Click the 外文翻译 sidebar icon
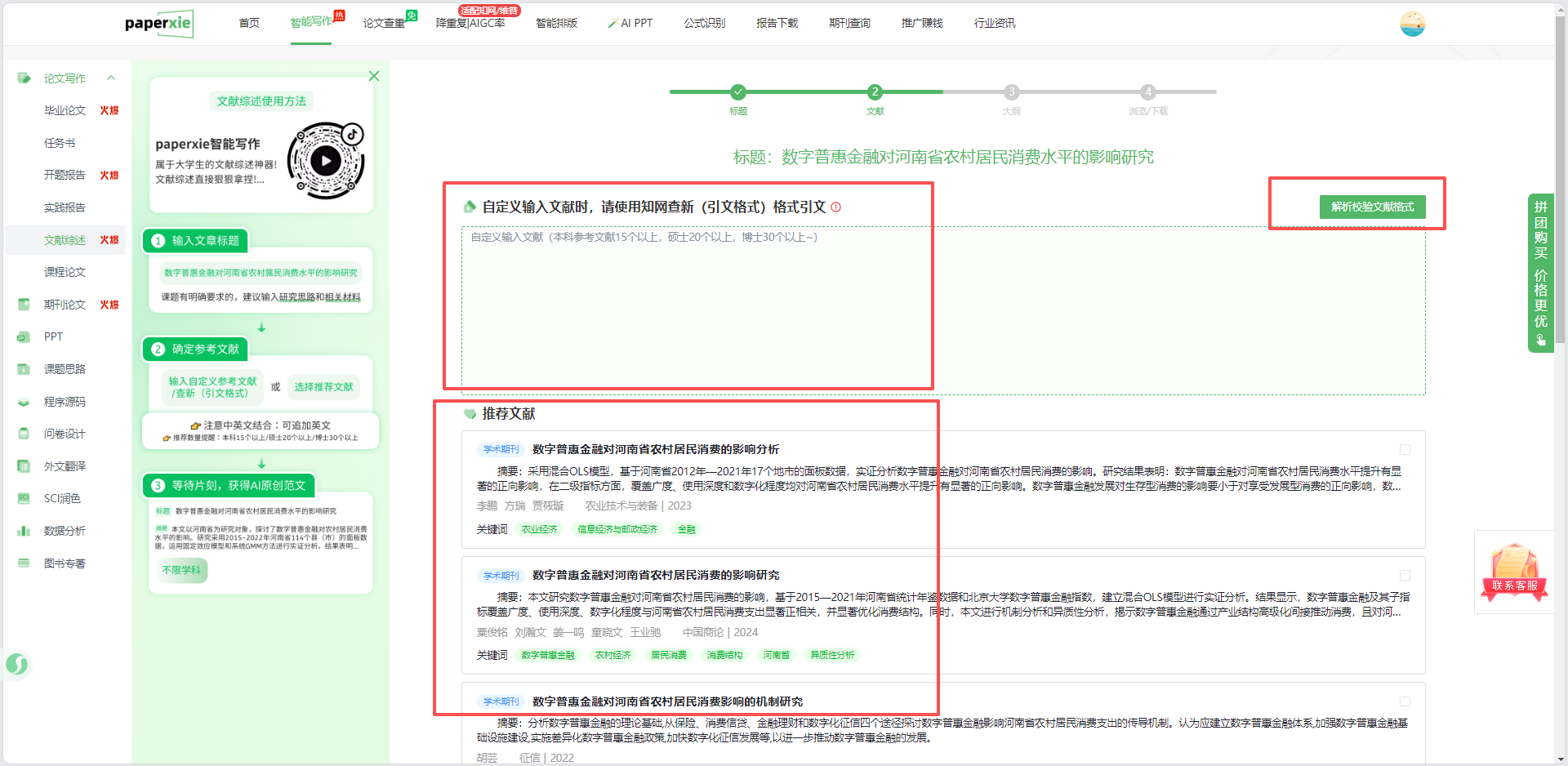 pyautogui.click(x=24, y=466)
